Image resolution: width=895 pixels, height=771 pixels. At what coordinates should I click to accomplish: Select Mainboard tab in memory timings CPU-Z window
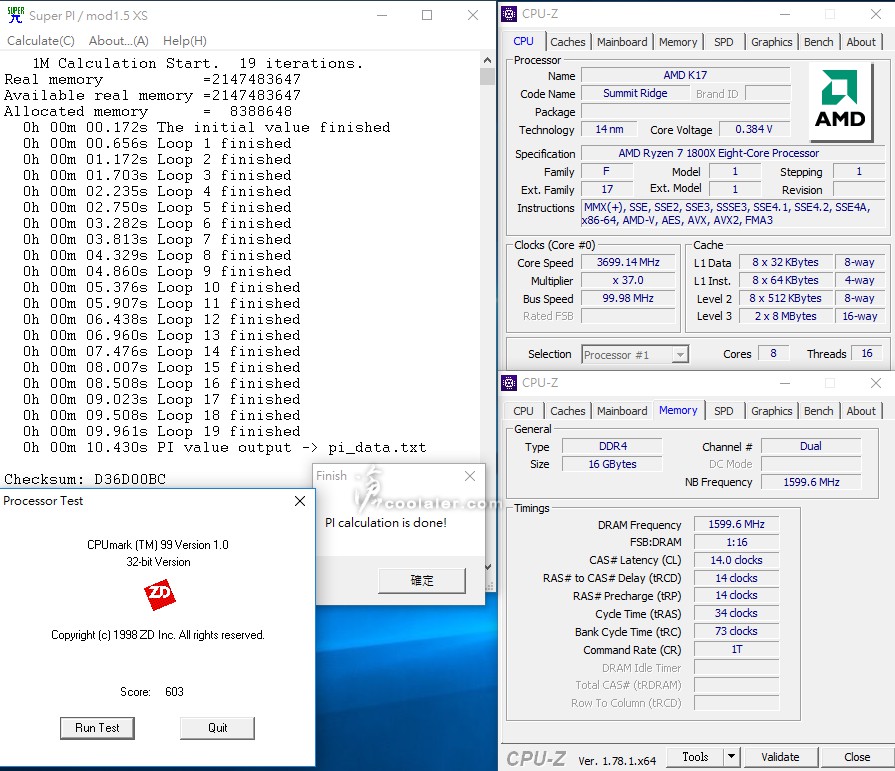(622, 411)
